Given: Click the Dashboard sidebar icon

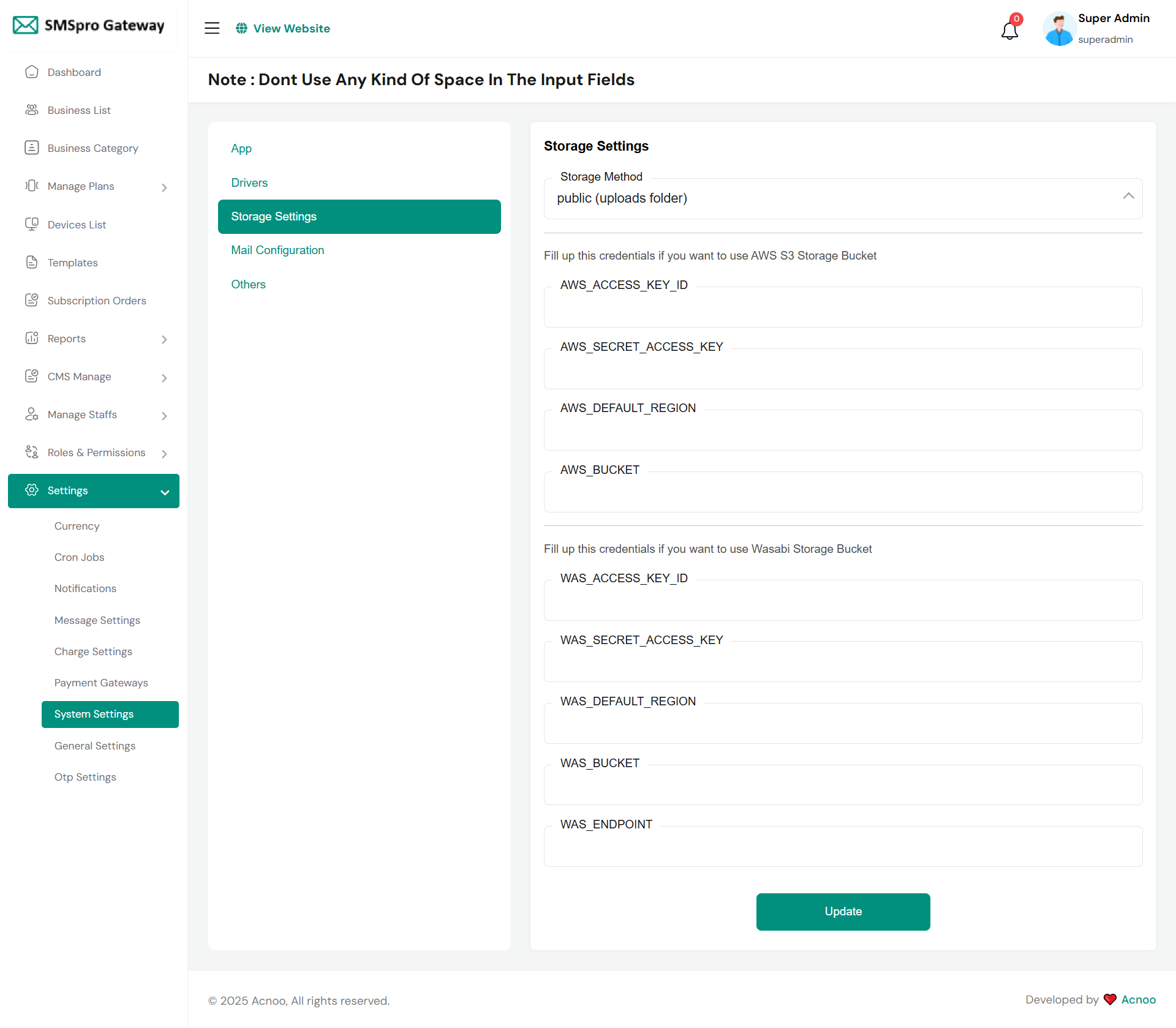Looking at the screenshot, I should pyautogui.click(x=32, y=72).
